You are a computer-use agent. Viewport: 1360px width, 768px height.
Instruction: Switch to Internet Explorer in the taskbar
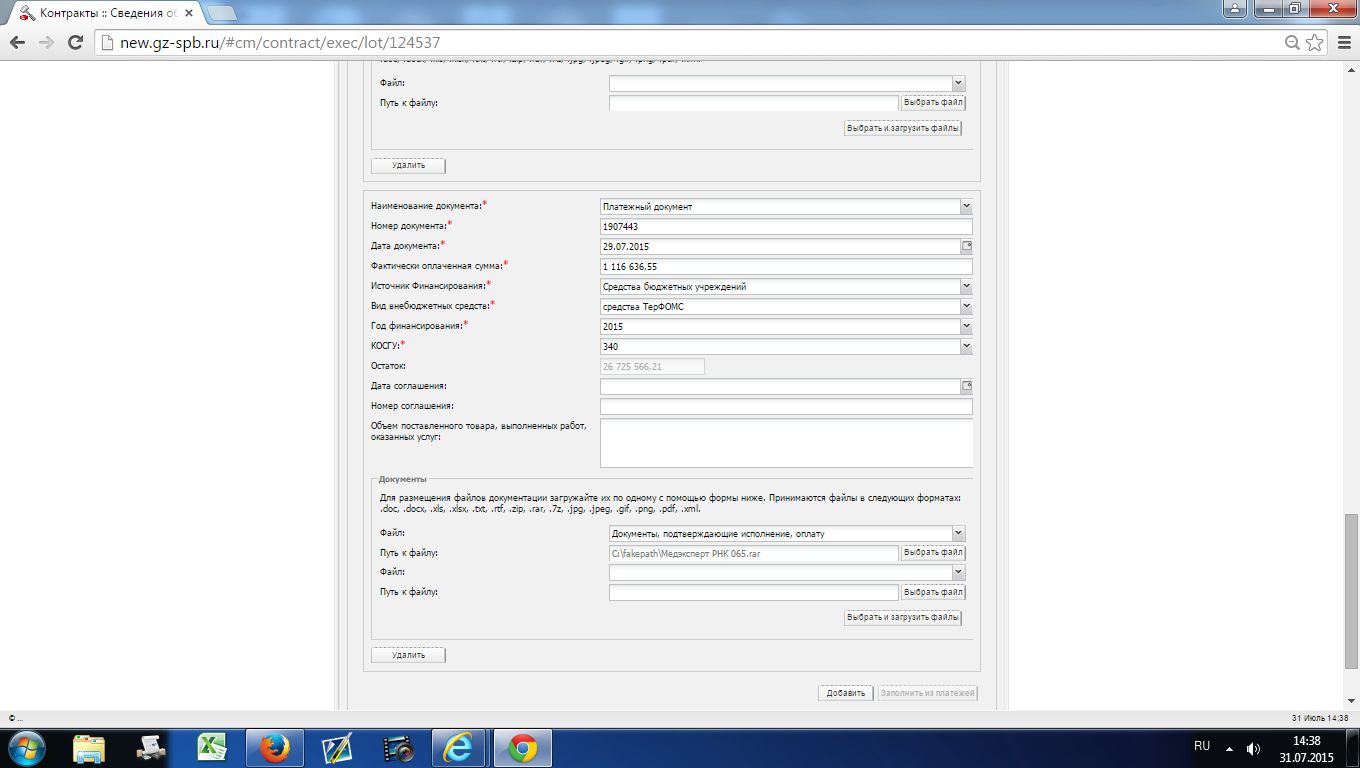[x=461, y=747]
